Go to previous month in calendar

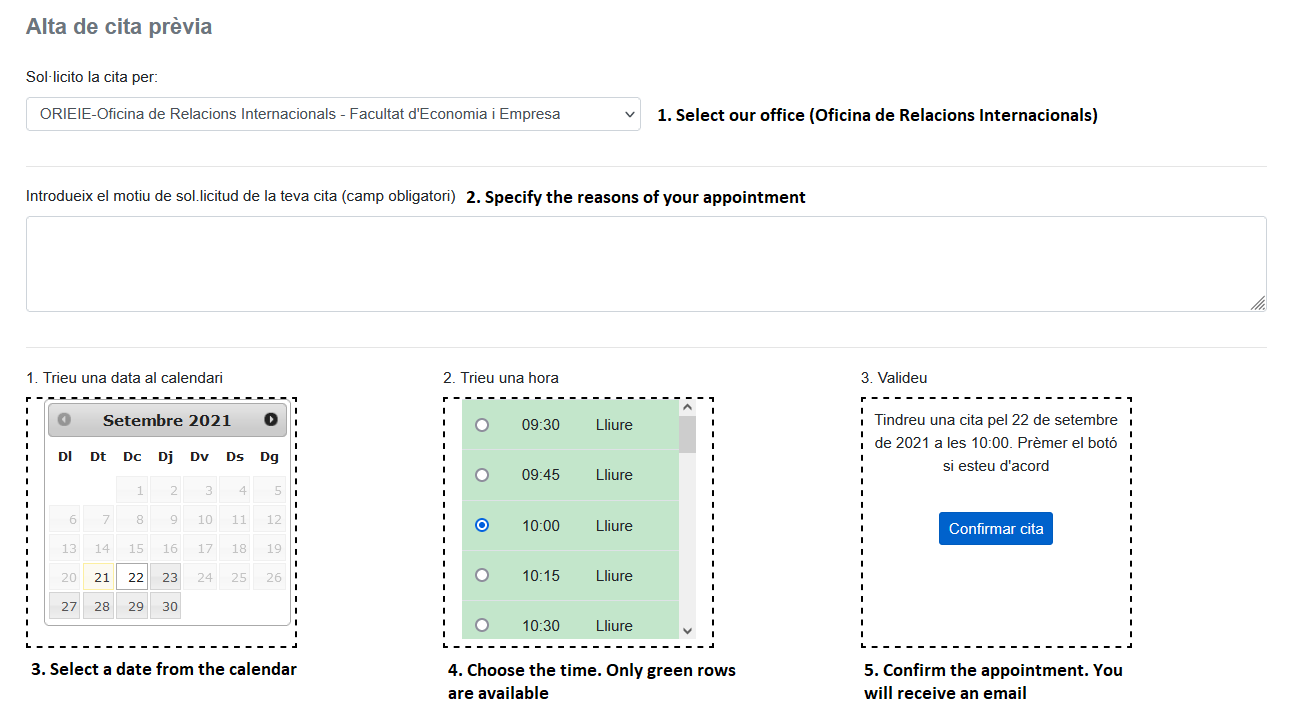pyautogui.click(x=64, y=420)
